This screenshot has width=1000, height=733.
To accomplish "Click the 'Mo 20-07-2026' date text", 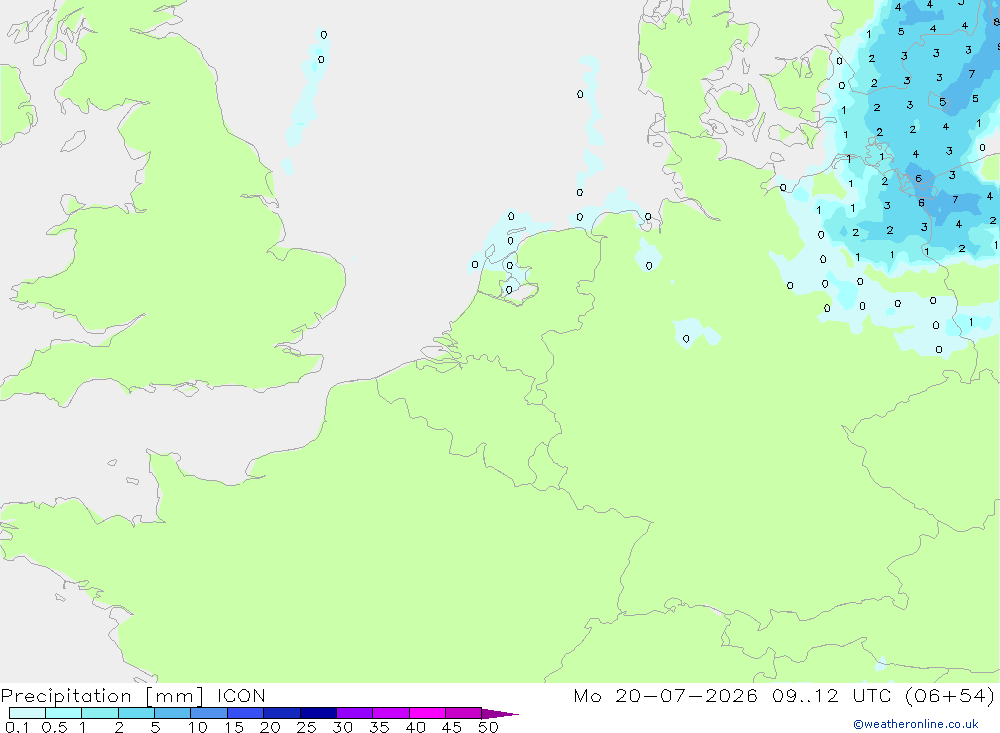I will click(665, 695).
